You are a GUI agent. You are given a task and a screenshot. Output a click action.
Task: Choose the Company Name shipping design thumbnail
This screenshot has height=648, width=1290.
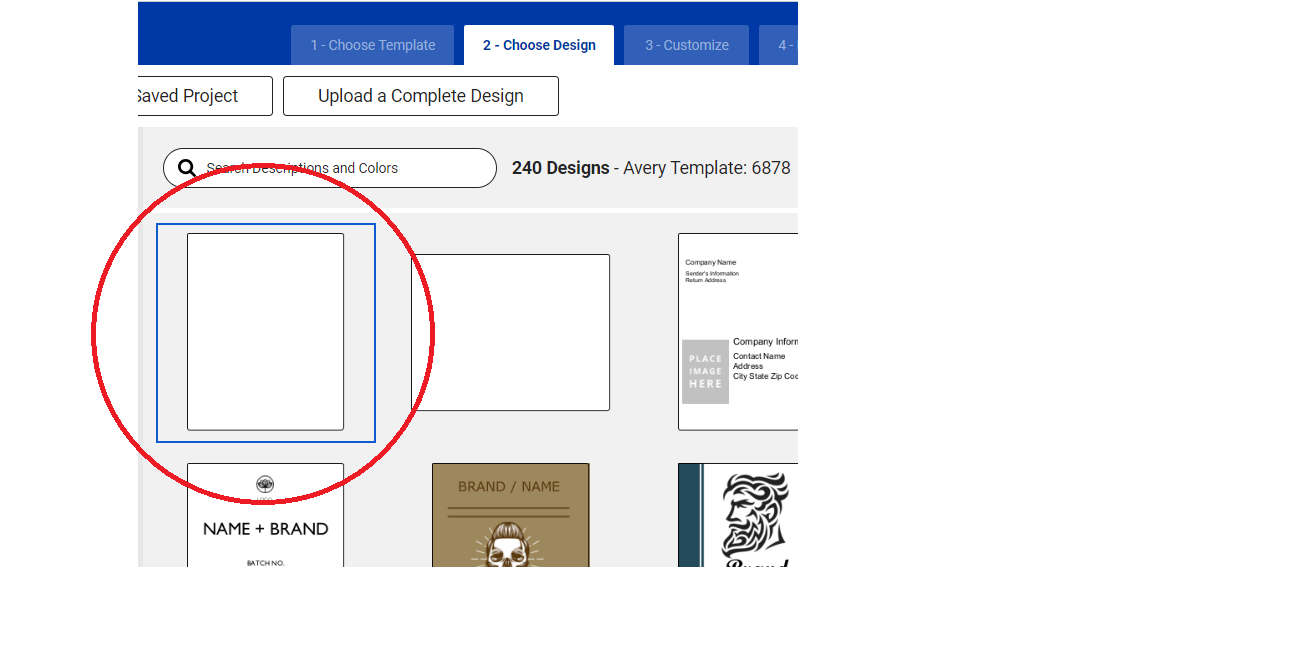(738, 332)
